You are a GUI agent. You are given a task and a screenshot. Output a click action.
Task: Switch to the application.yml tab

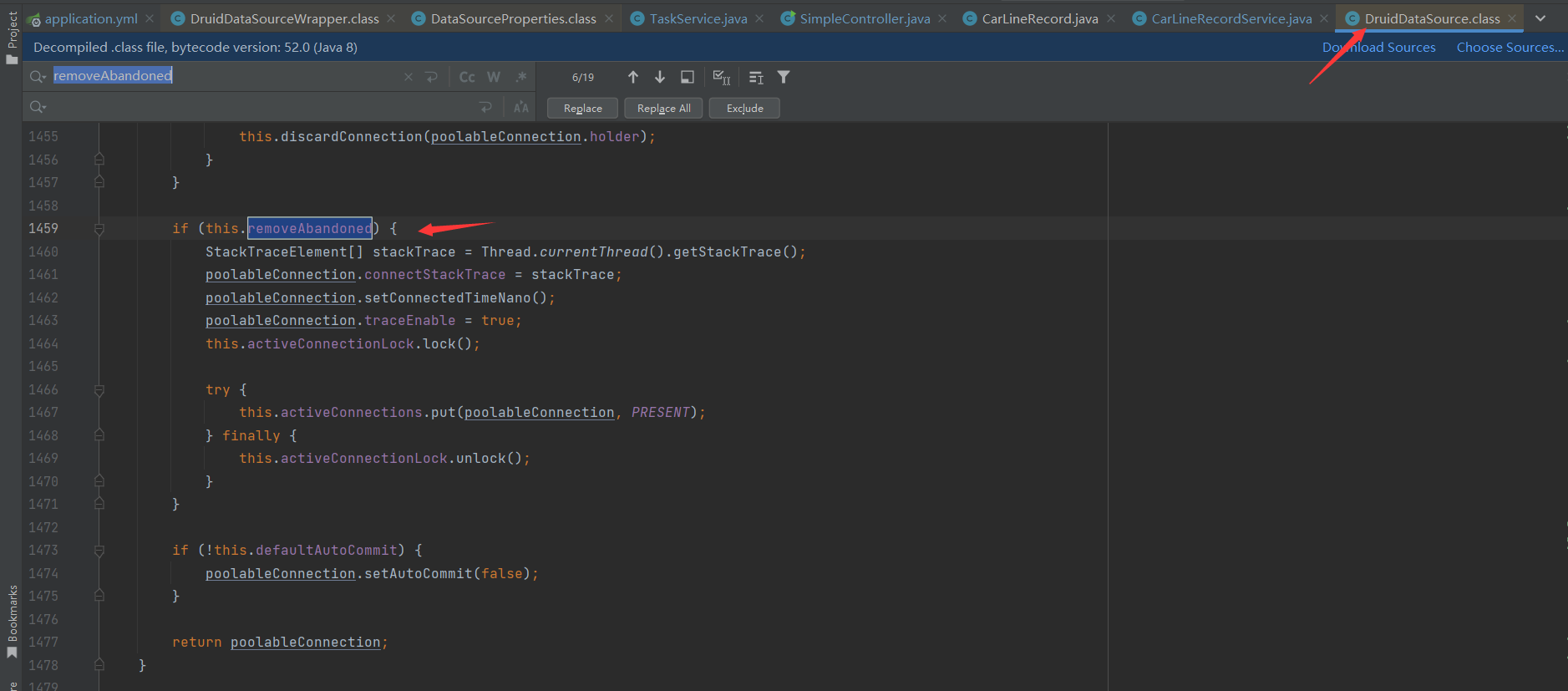pos(90,18)
